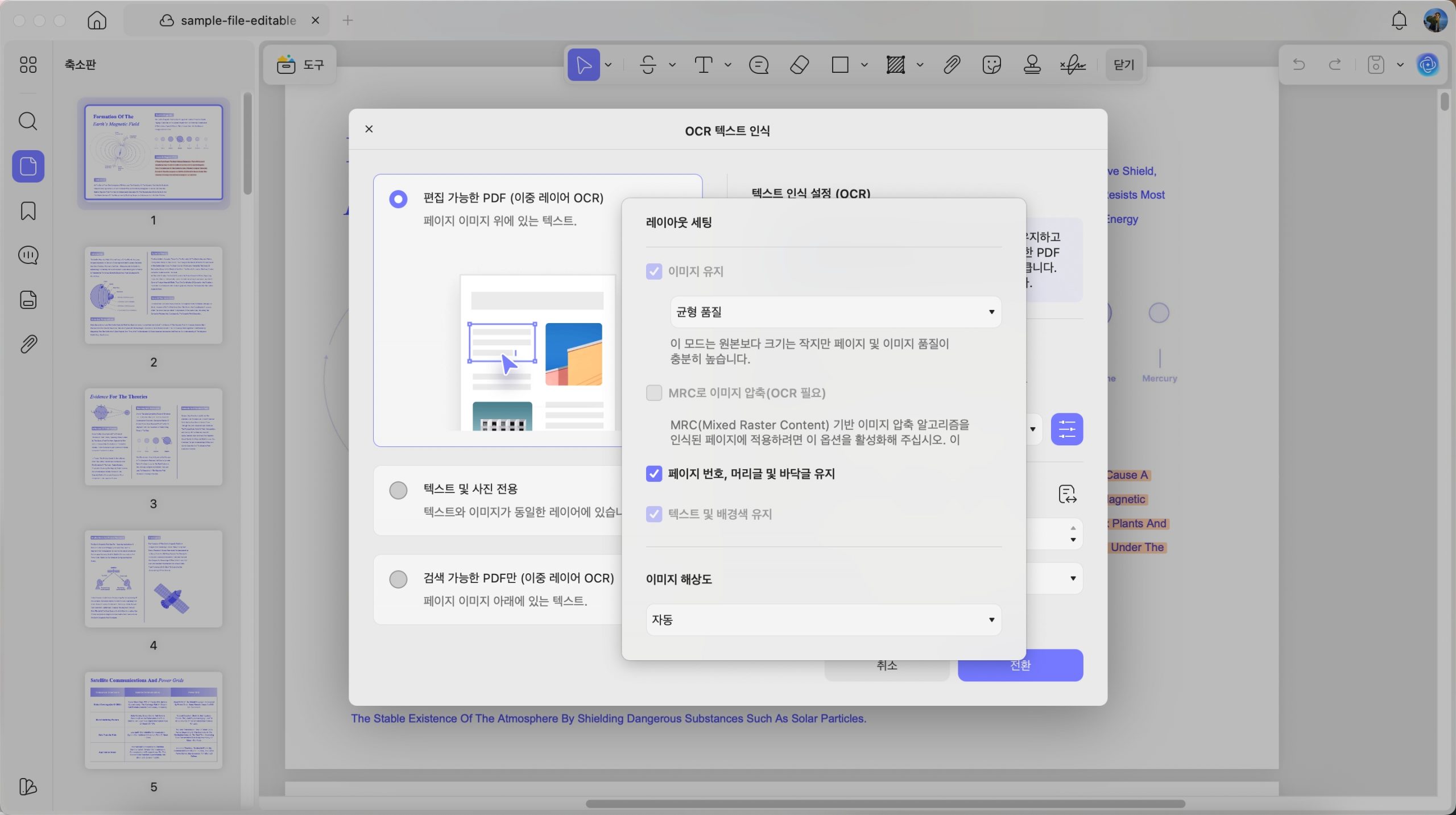Expand text tool options arrow

pyautogui.click(x=728, y=65)
